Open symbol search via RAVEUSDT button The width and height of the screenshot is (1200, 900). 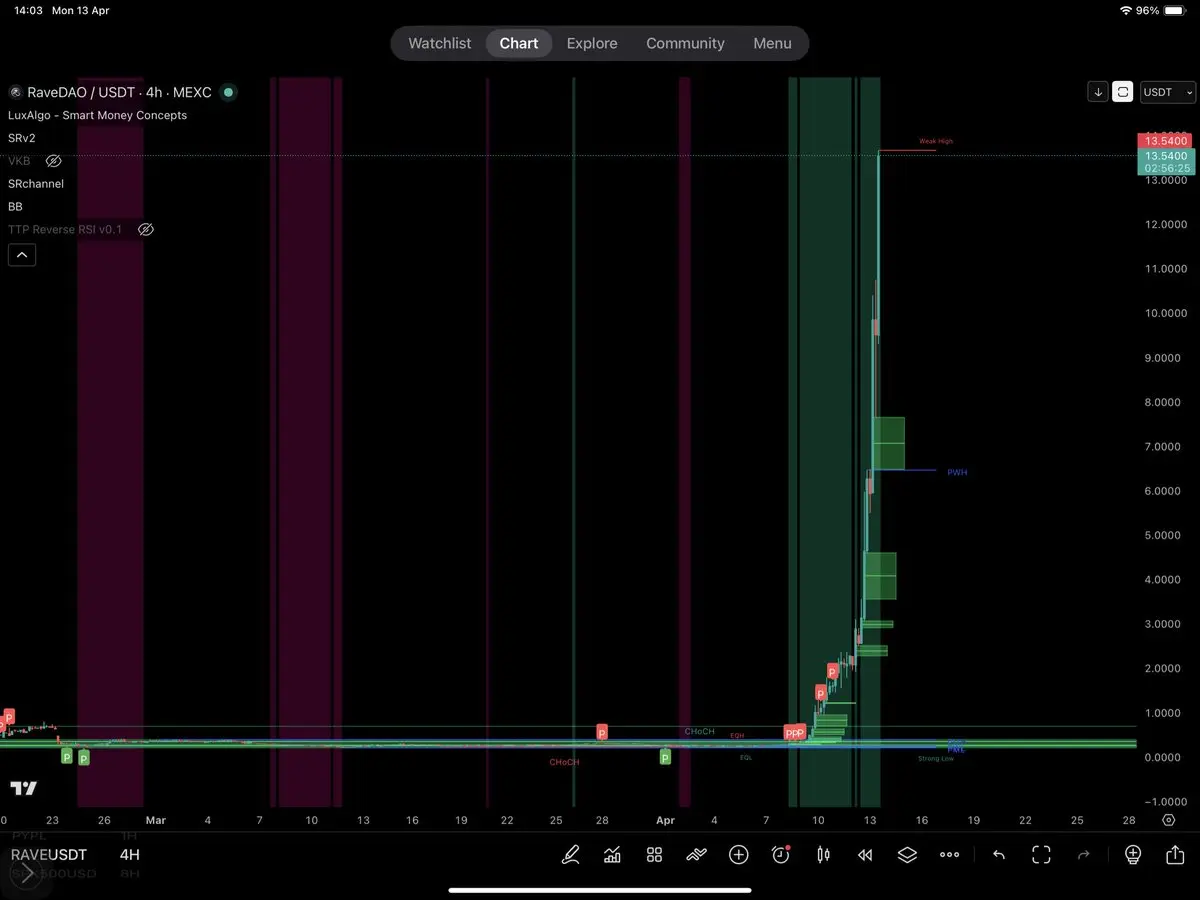[x=49, y=855]
